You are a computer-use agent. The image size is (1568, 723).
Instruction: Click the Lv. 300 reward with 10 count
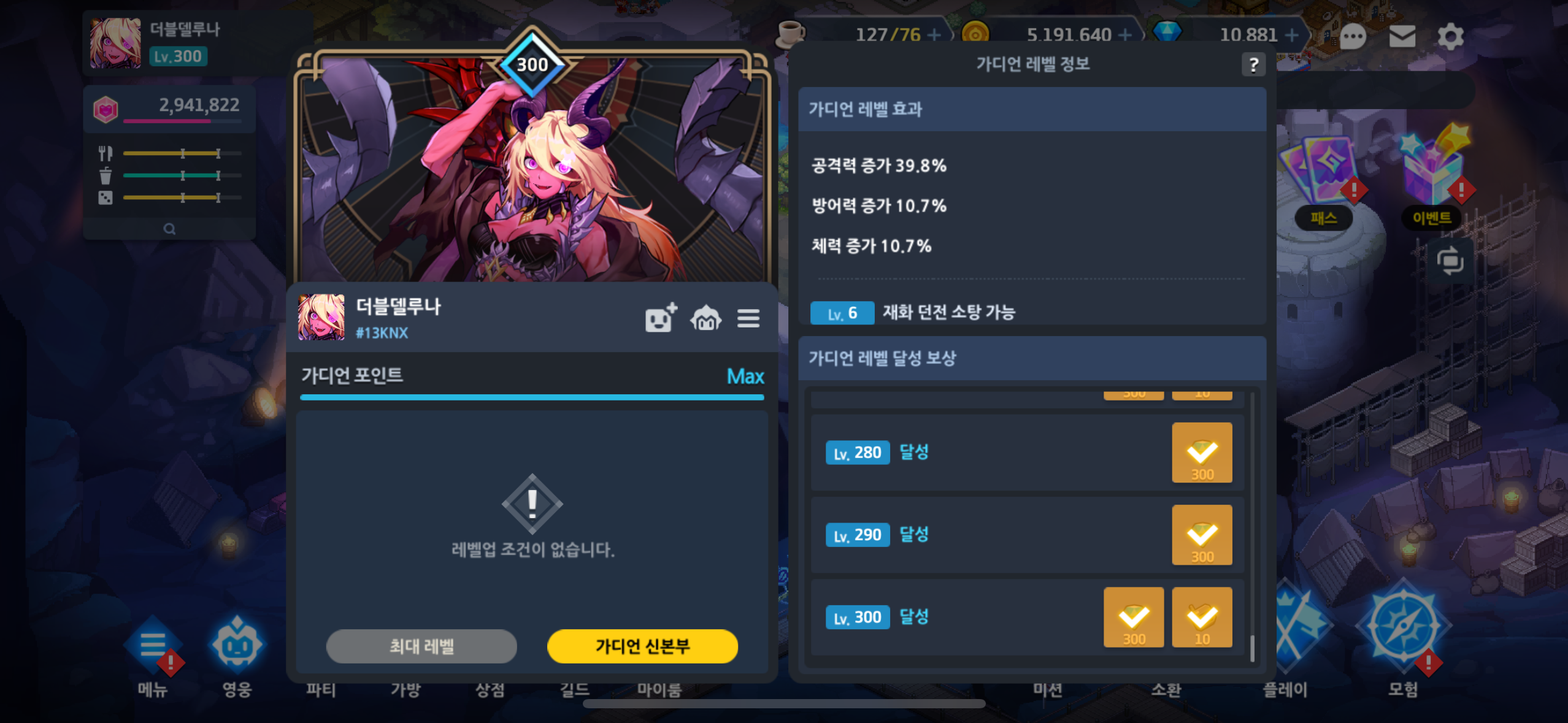(1201, 617)
